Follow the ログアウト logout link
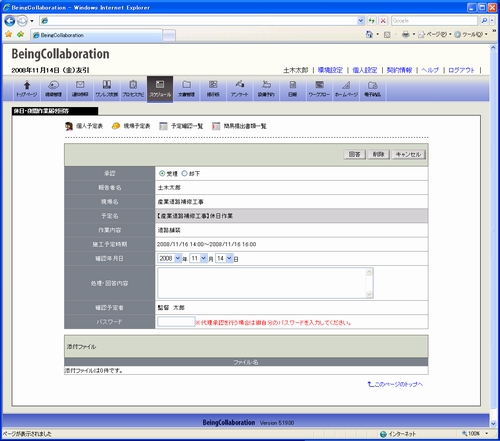 [x=461, y=70]
